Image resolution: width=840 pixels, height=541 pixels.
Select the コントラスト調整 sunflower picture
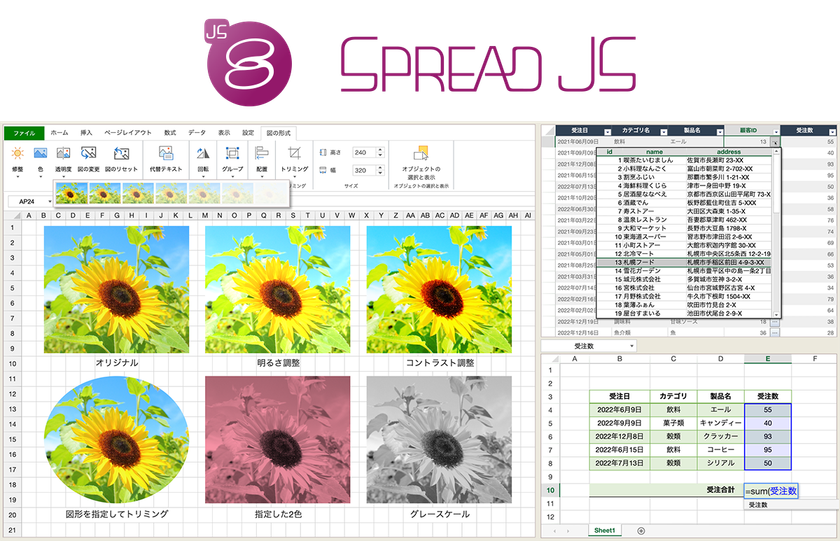[439, 289]
